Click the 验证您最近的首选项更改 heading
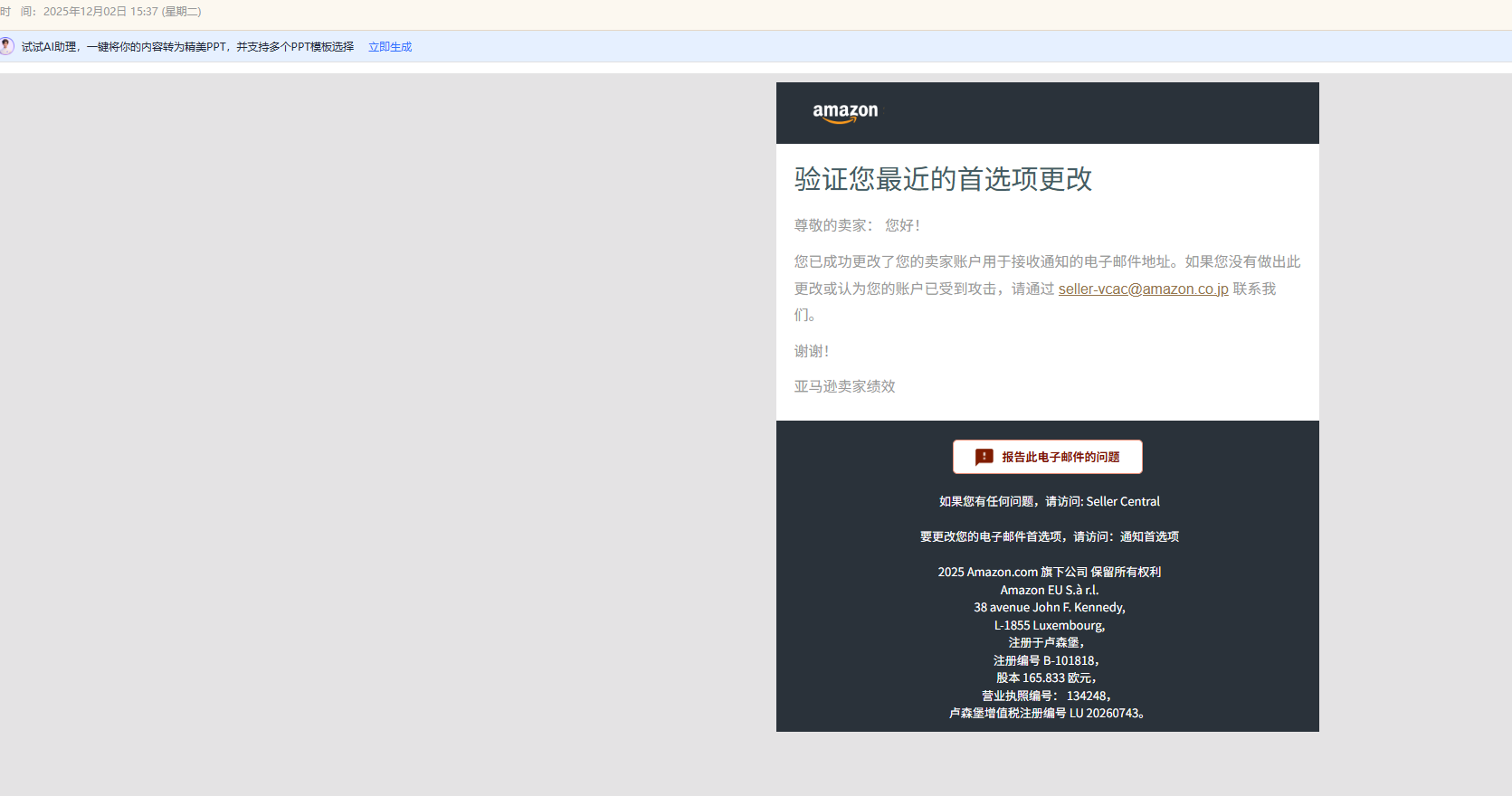Image resolution: width=1512 pixels, height=796 pixels. coord(943,179)
